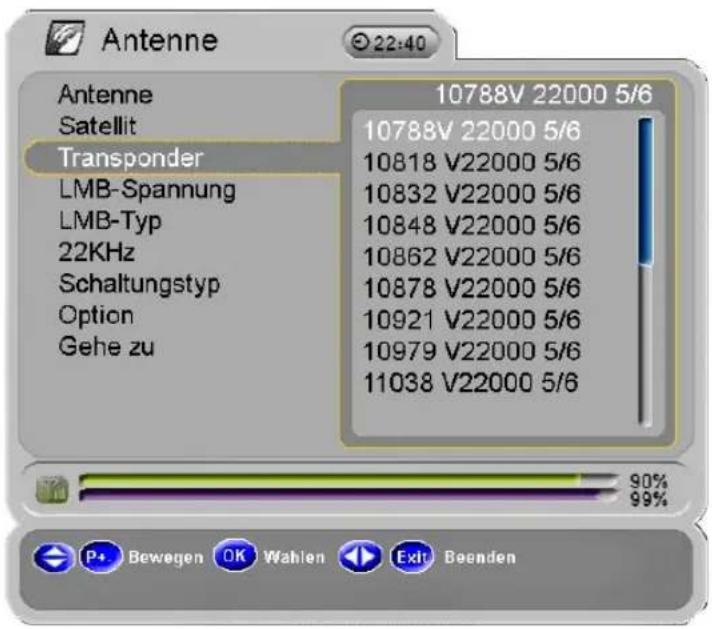Select transponder 10848 V22000 5/6
This screenshot has height=629, width=712.
[x=472, y=225]
